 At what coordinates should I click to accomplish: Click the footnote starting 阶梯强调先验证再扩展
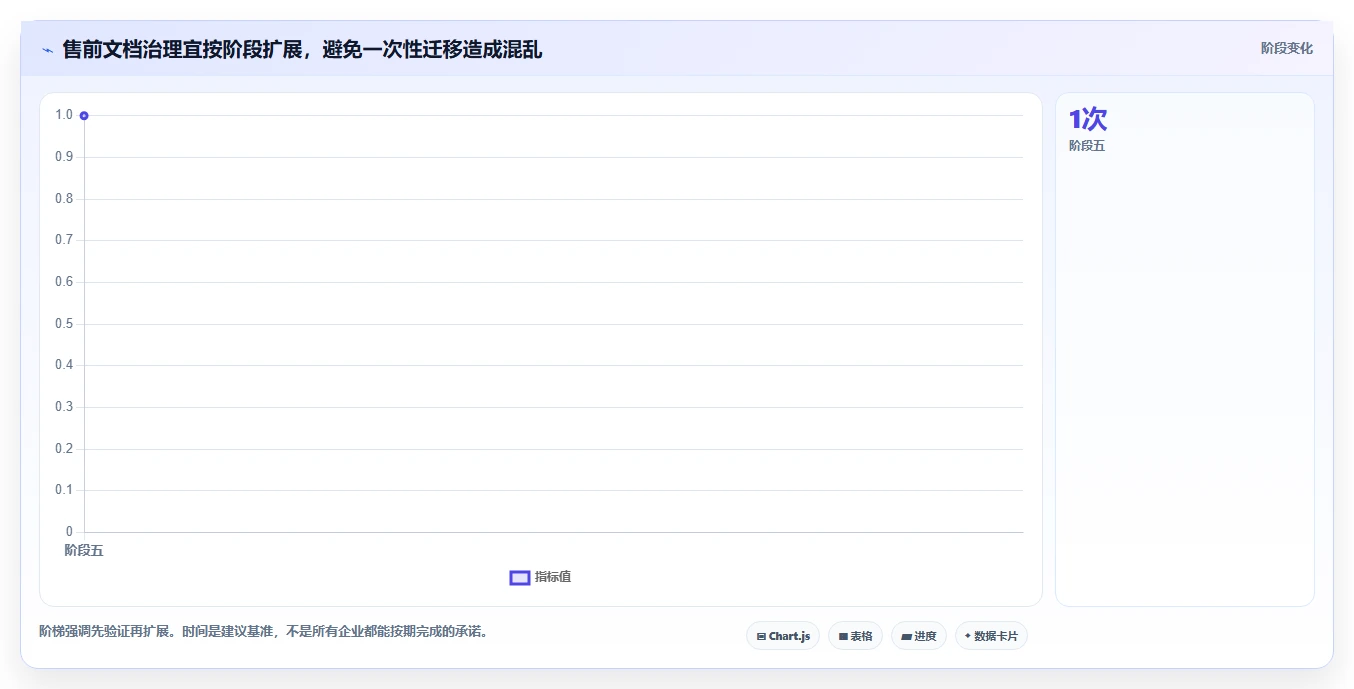coord(263,632)
